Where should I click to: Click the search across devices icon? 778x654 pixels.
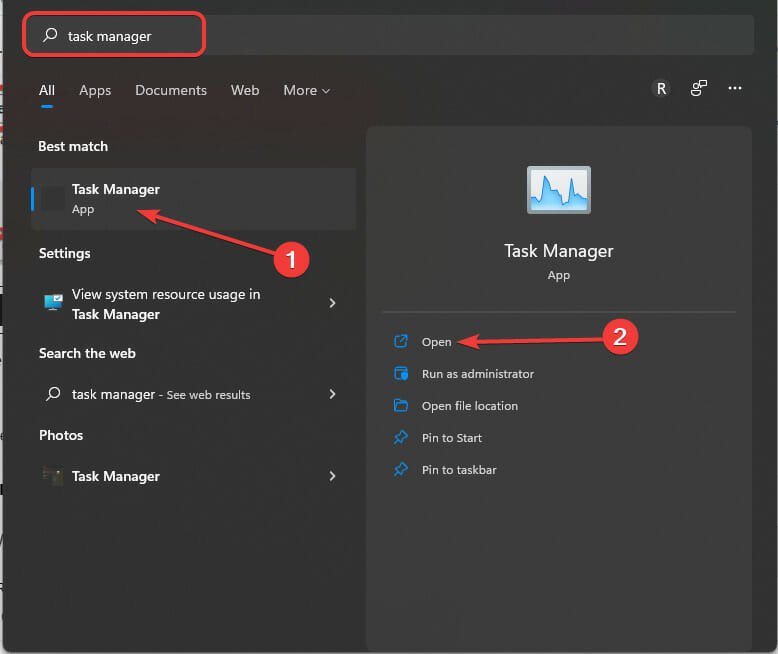(x=699, y=89)
